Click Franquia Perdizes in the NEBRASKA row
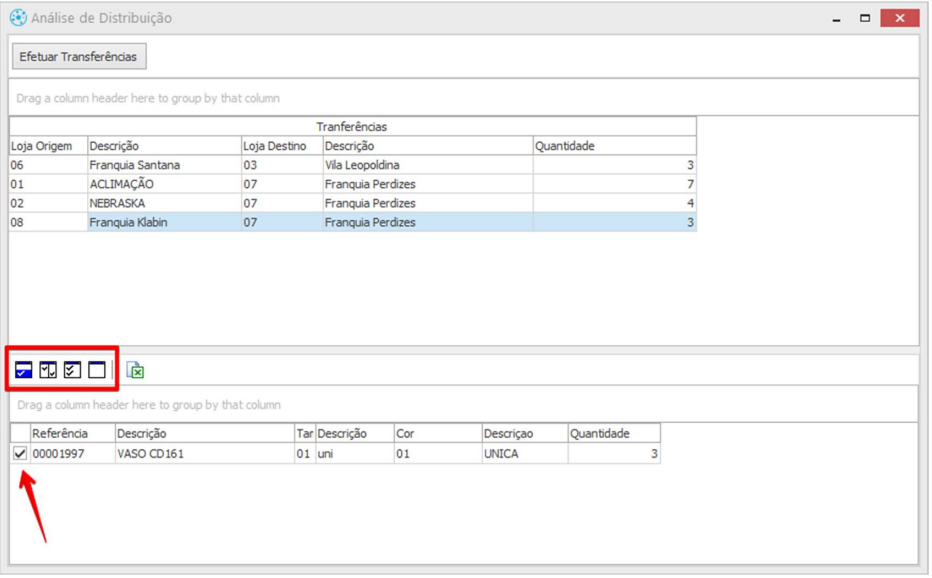 click(x=428, y=203)
